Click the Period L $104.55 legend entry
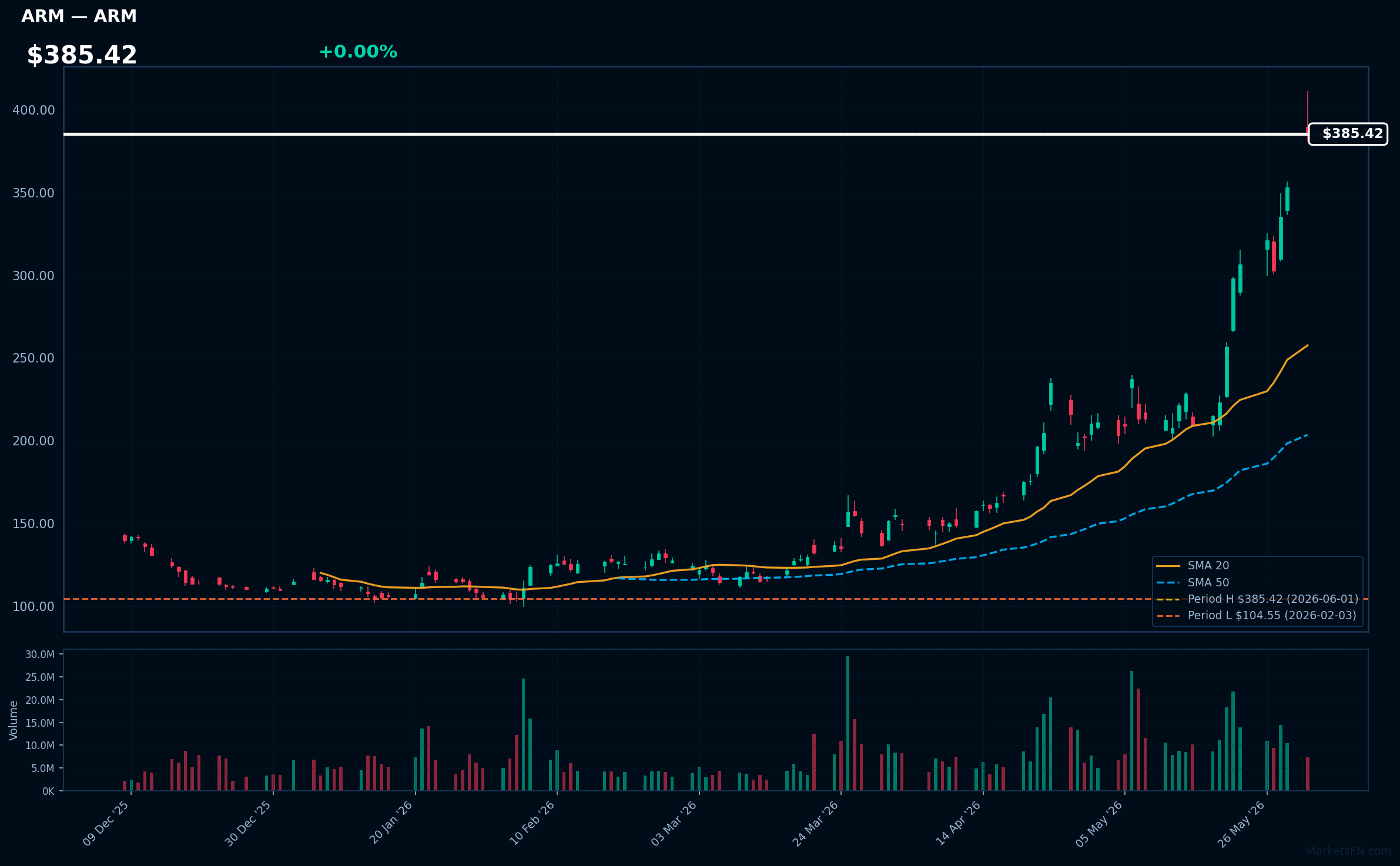The height and width of the screenshot is (866, 1400). pyautogui.click(x=1256, y=616)
